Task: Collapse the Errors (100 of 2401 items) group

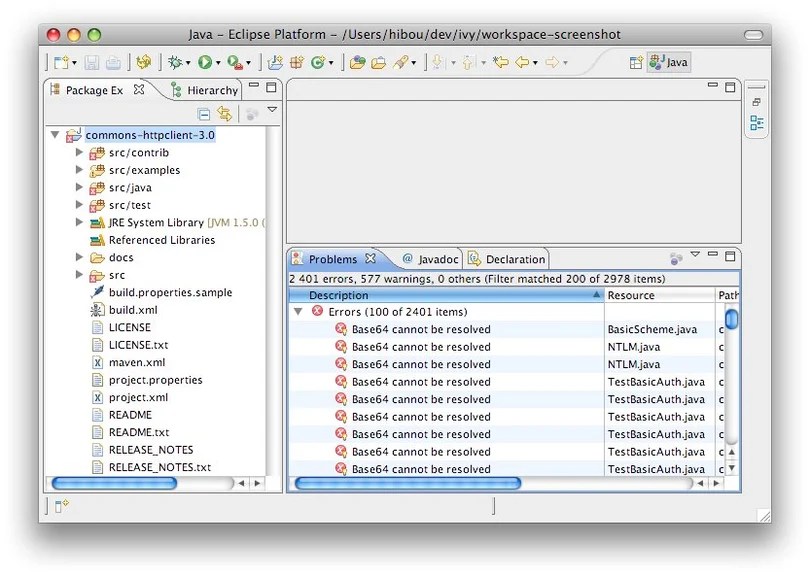Action: point(298,312)
